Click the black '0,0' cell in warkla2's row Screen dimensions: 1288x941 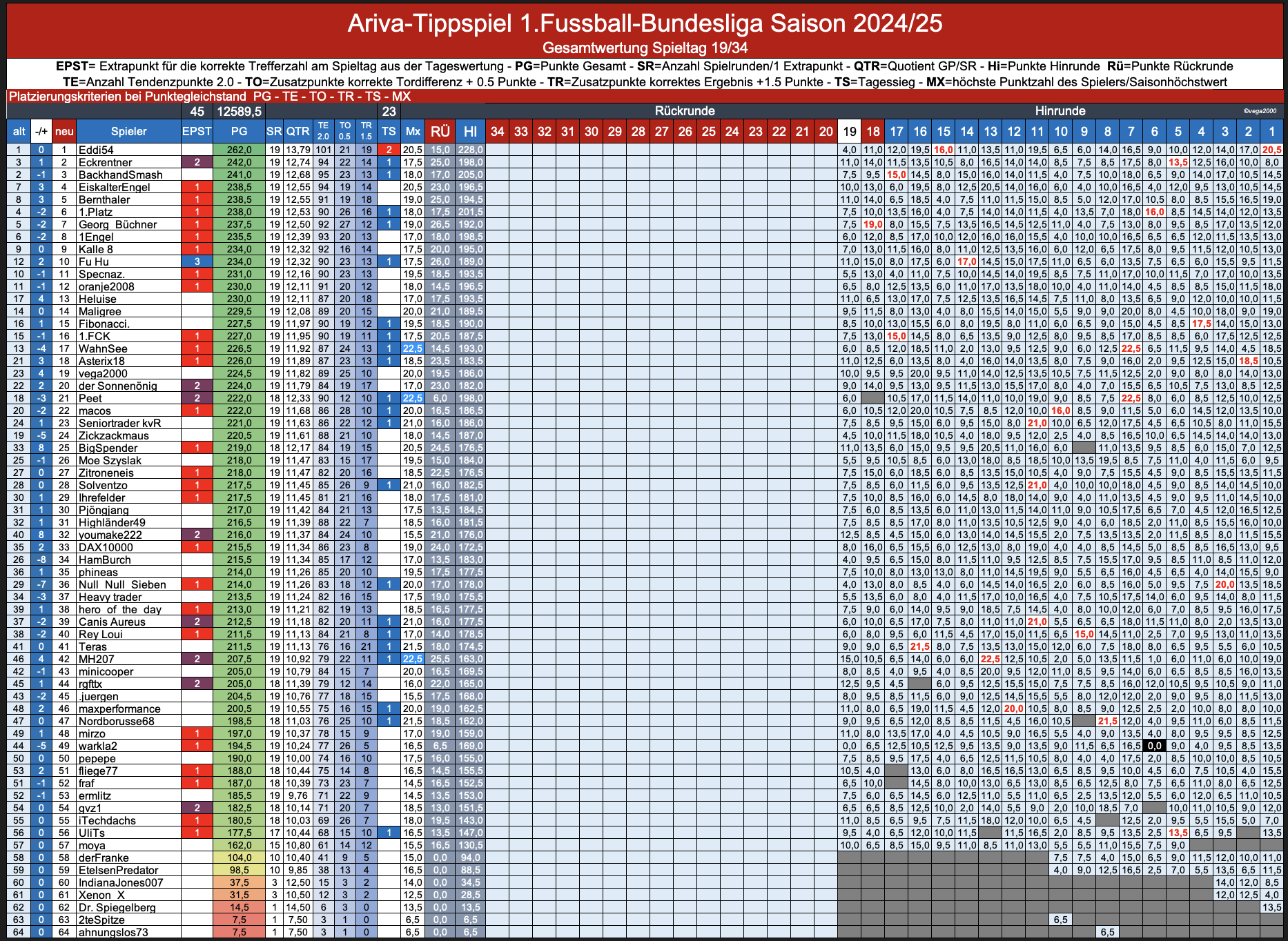click(x=1154, y=746)
